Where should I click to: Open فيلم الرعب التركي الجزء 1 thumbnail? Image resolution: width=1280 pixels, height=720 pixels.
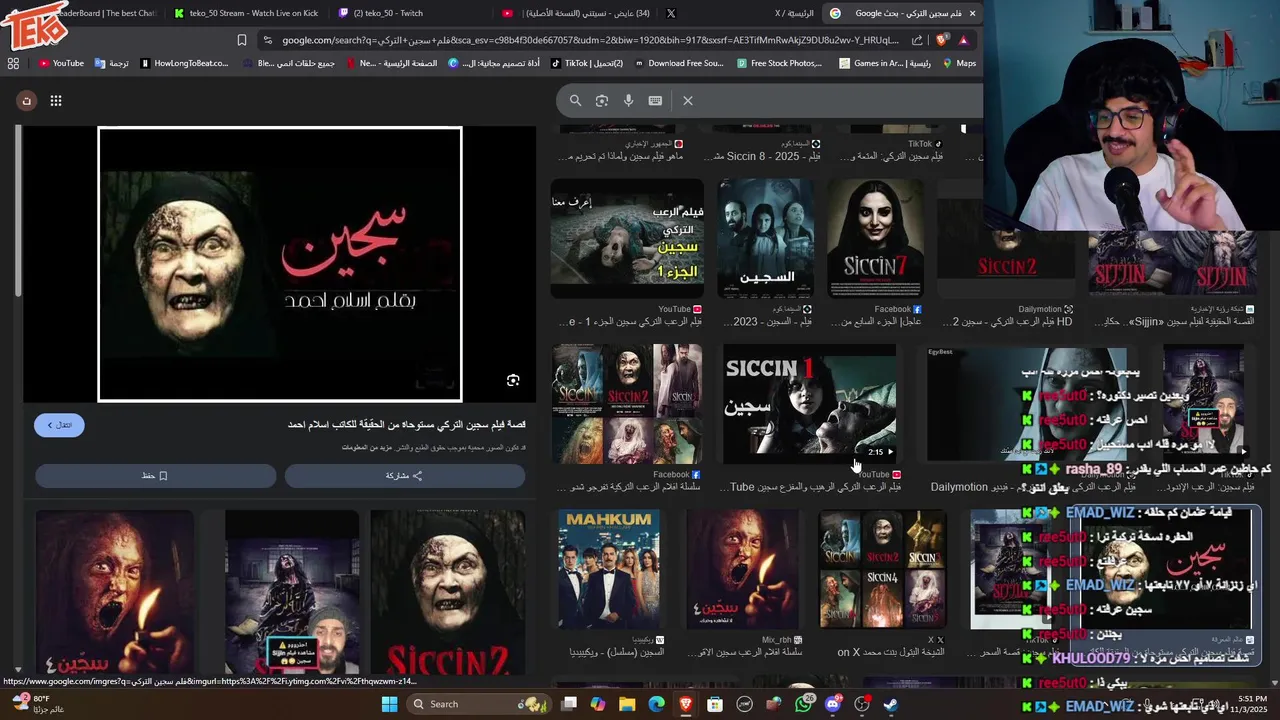click(627, 239)
